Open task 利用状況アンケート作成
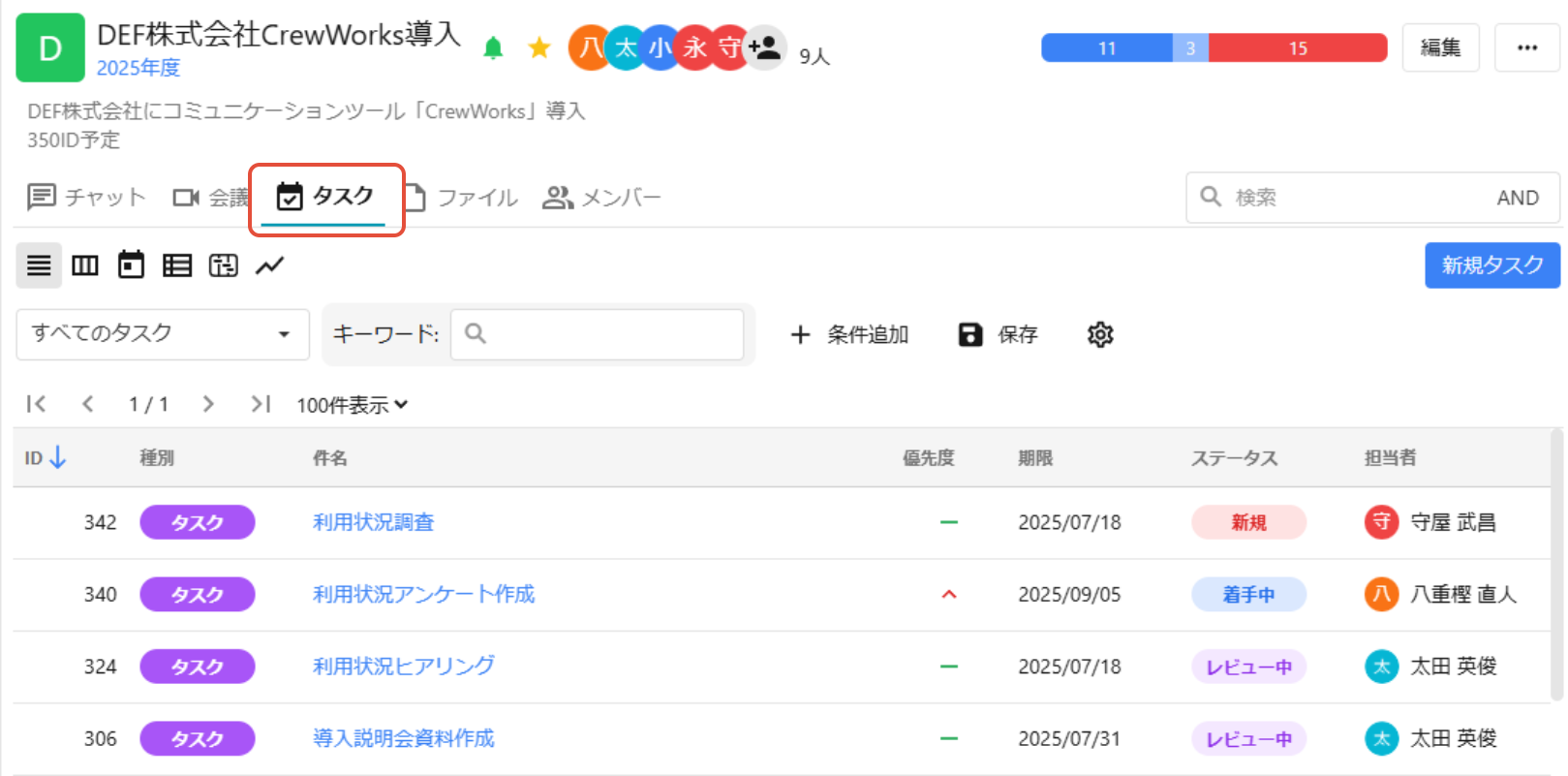 (x=424, y=595)
